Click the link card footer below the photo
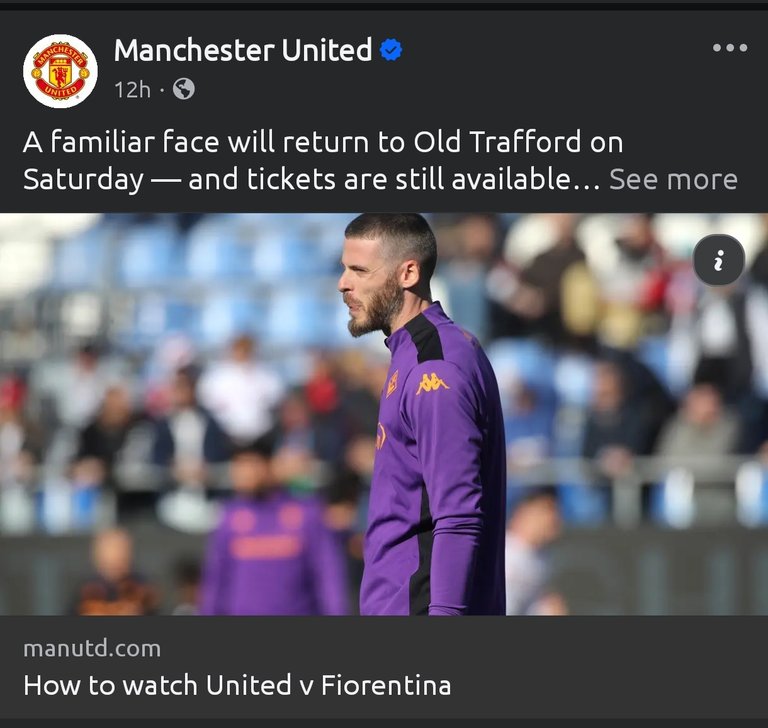768x728 pixels. (x=384, y=667)
